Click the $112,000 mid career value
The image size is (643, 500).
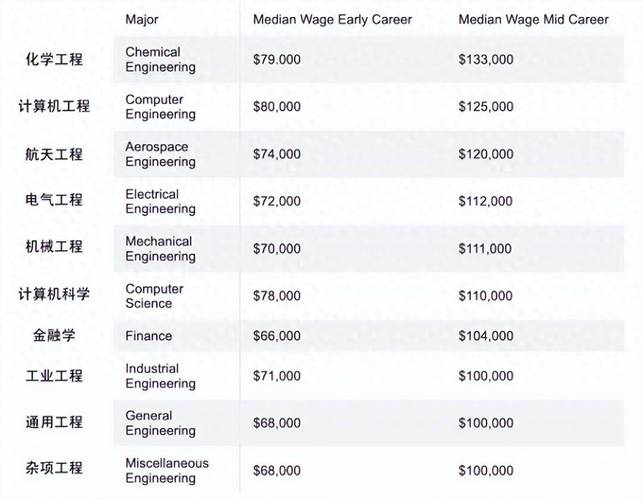(486, 201)
